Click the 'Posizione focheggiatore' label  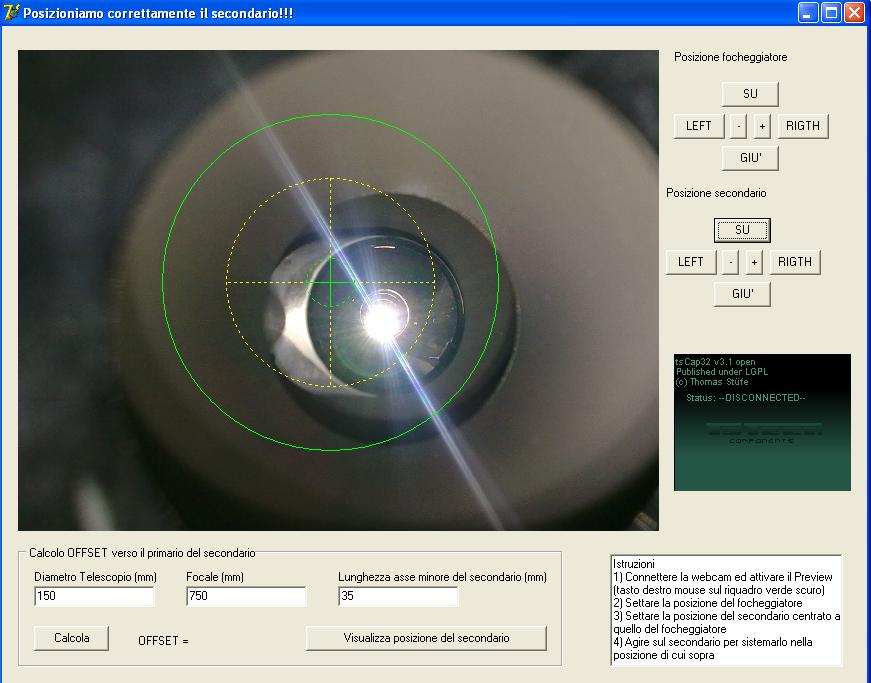pos(730,57)
